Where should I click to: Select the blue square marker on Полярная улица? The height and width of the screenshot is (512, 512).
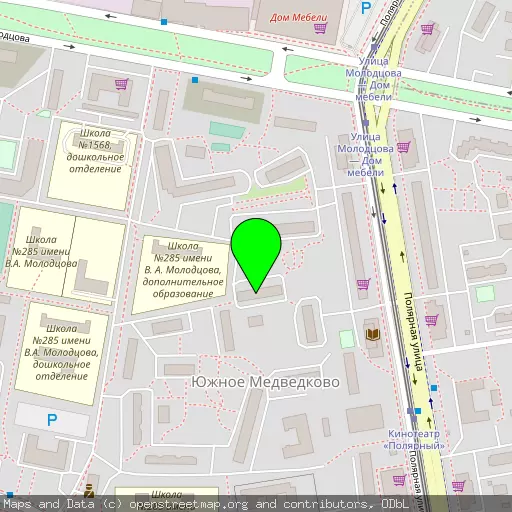[434, 388]
